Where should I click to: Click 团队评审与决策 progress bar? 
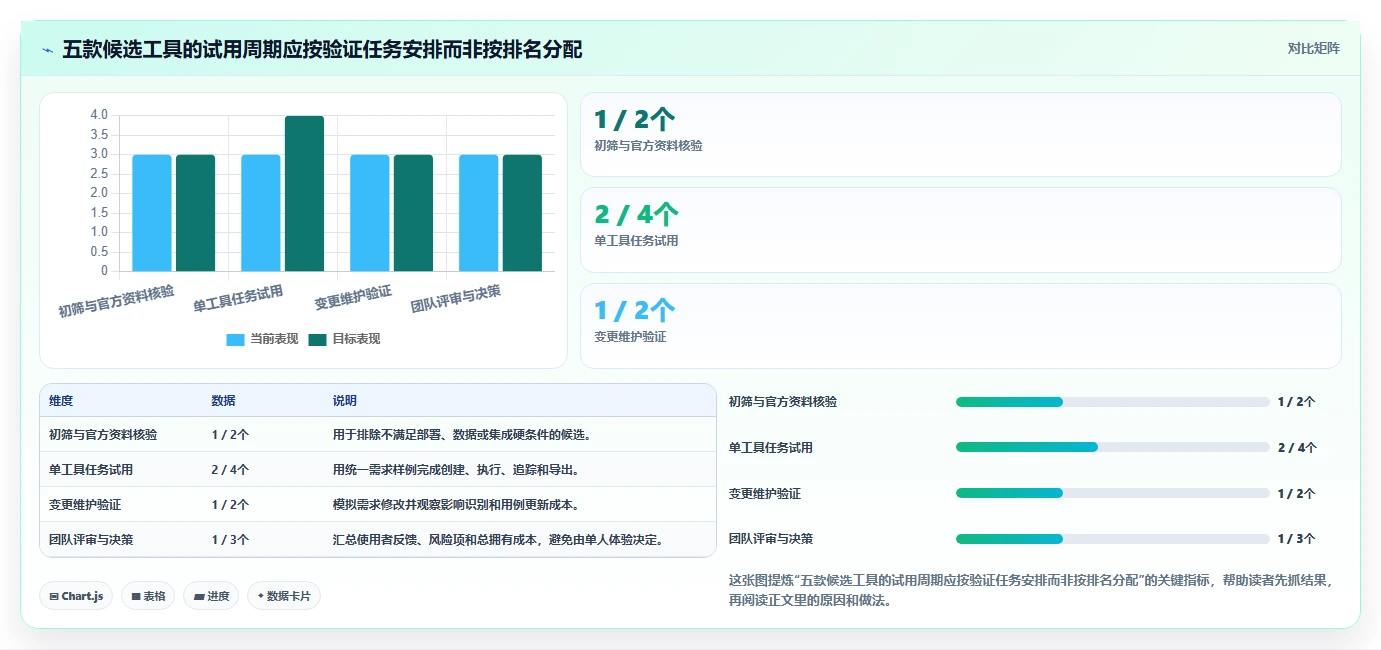[1112, 539]
